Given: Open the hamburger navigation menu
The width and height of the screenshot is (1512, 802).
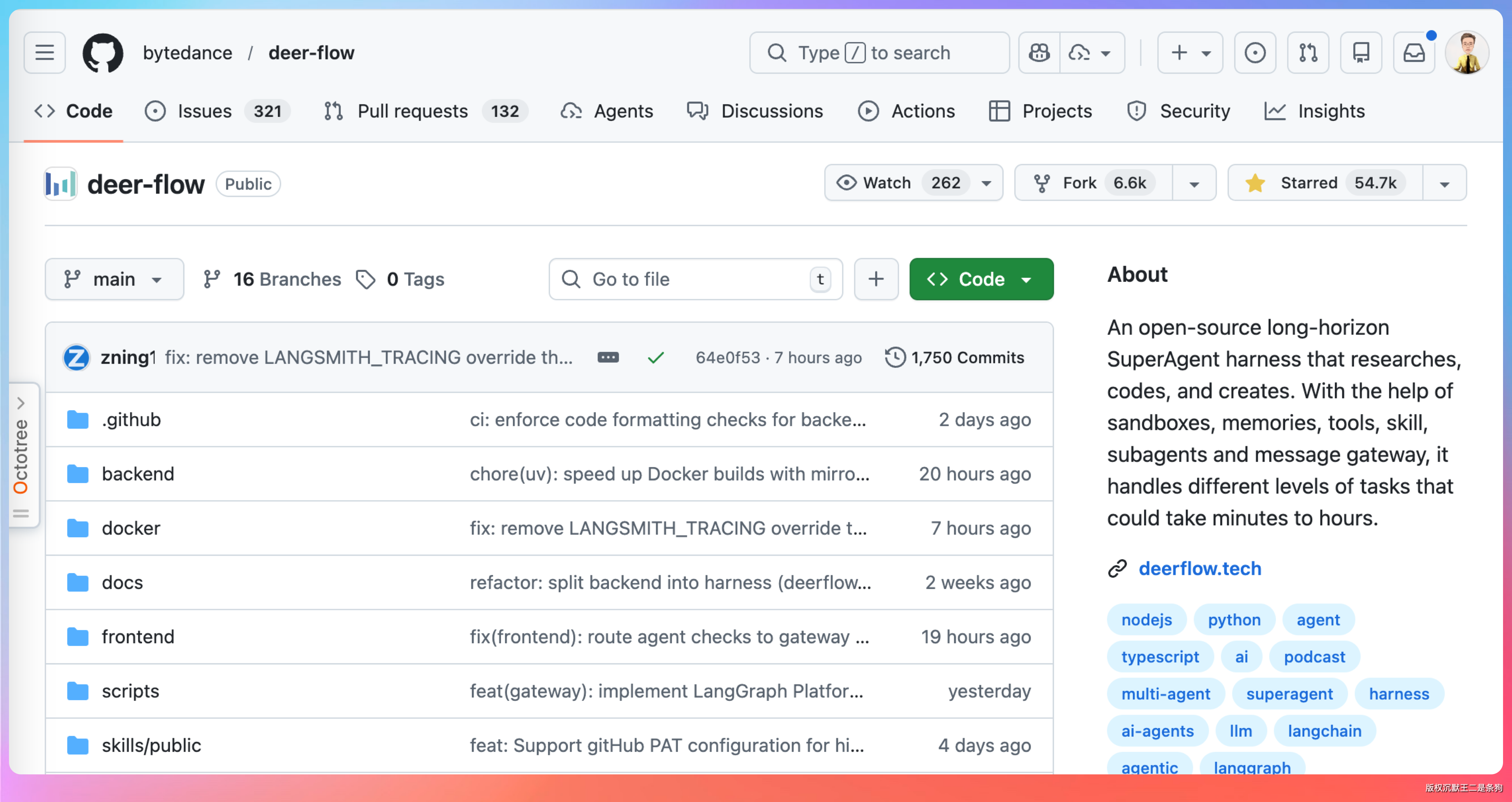Looking at the screenshot, I should [x=44, y=53].
